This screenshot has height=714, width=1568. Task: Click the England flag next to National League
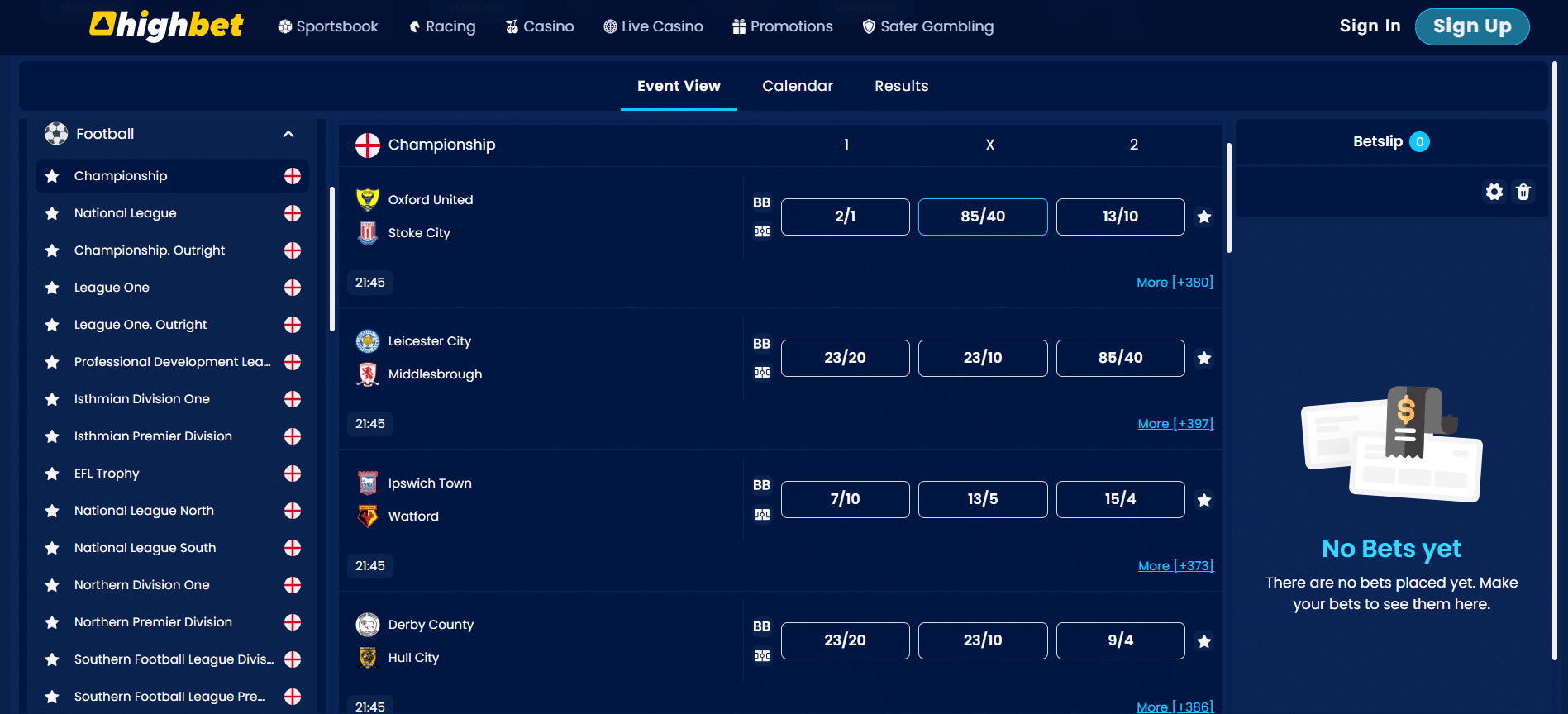(x=293, y=213)
